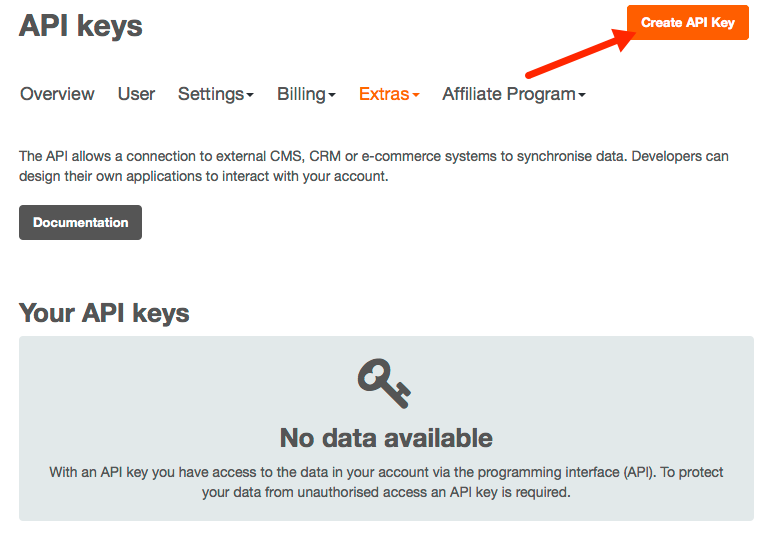Screen dimensions: 762x541
Task: Expand the caret arrow beside Settings
Action: click(x=250, y=95)
